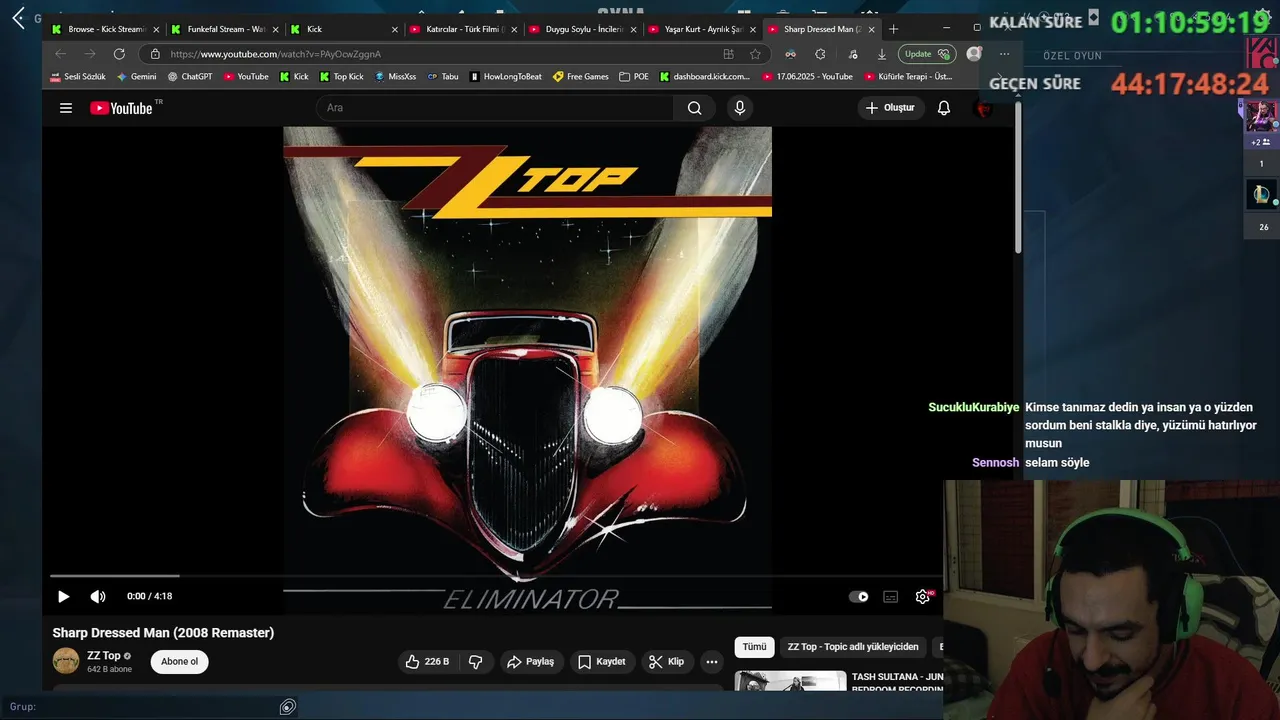The height and width of the screenshot is (720, 1280).
Task: Open the Sesli Sözlük bookmark
Action: (x=78, y=76)
